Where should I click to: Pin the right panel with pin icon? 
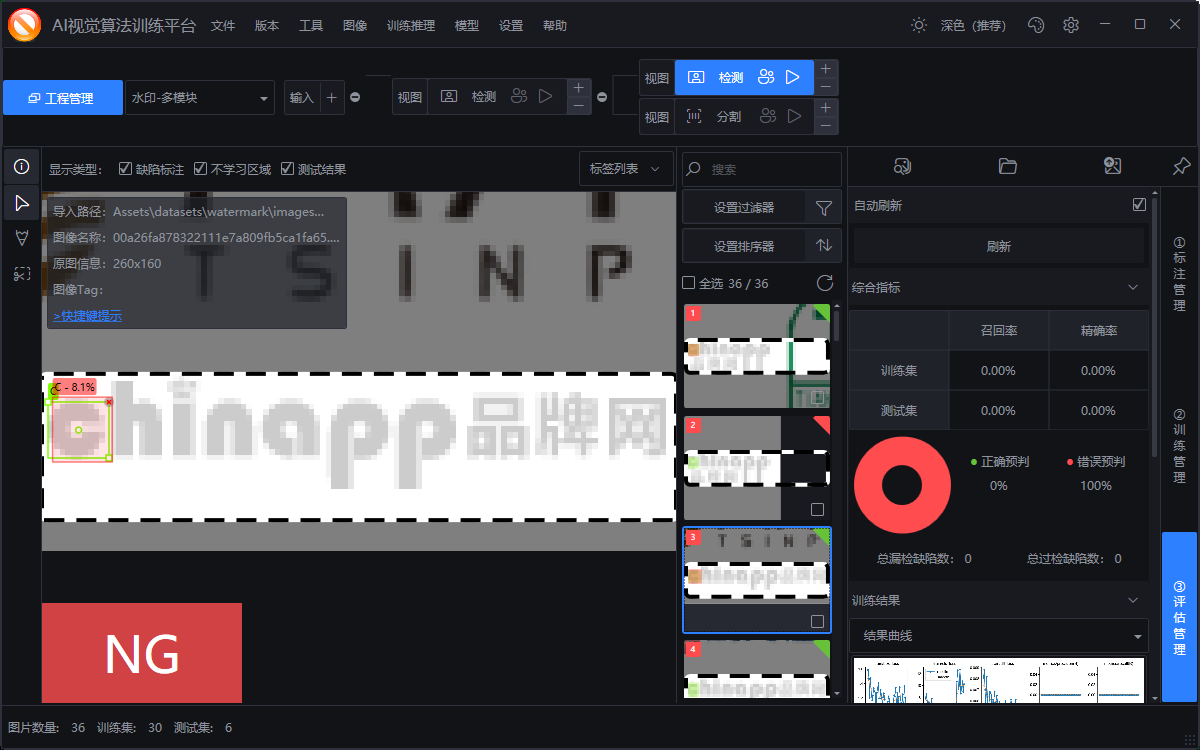point(1181,166)
